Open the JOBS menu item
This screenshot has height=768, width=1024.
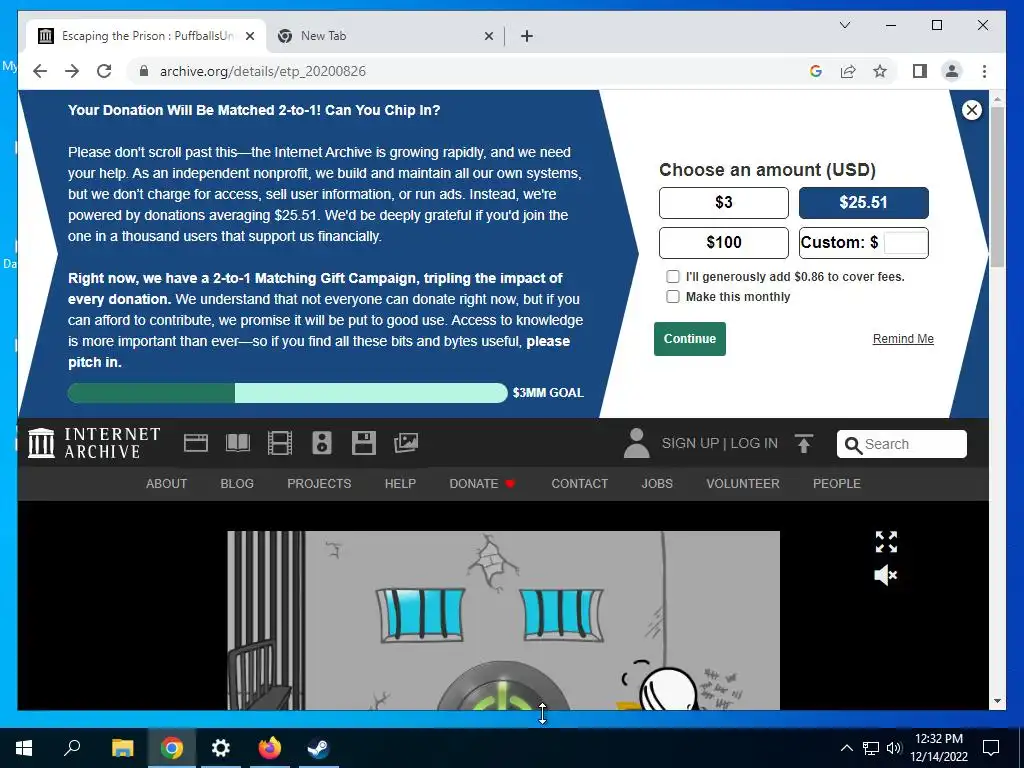pyautogui.click(x=656, y=484)
